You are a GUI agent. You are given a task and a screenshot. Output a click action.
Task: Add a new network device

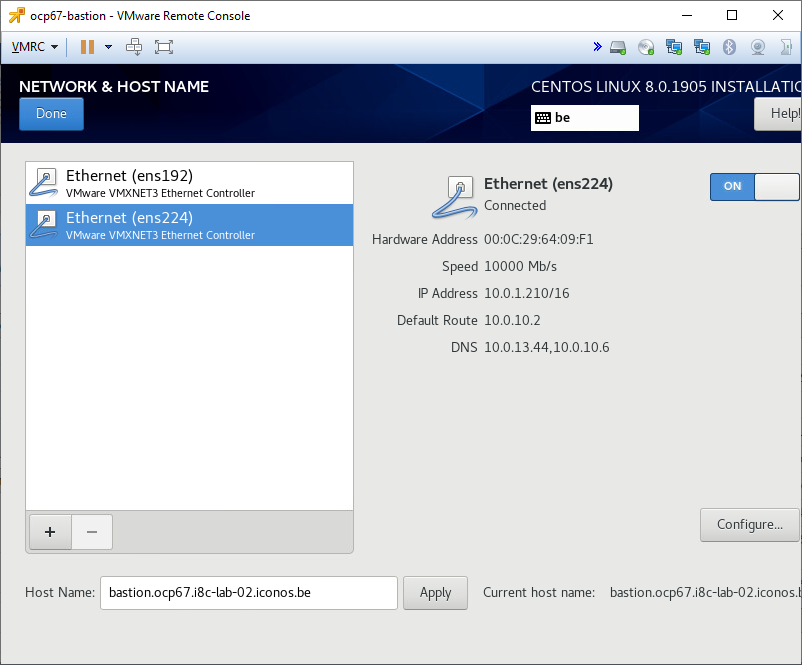50,532
